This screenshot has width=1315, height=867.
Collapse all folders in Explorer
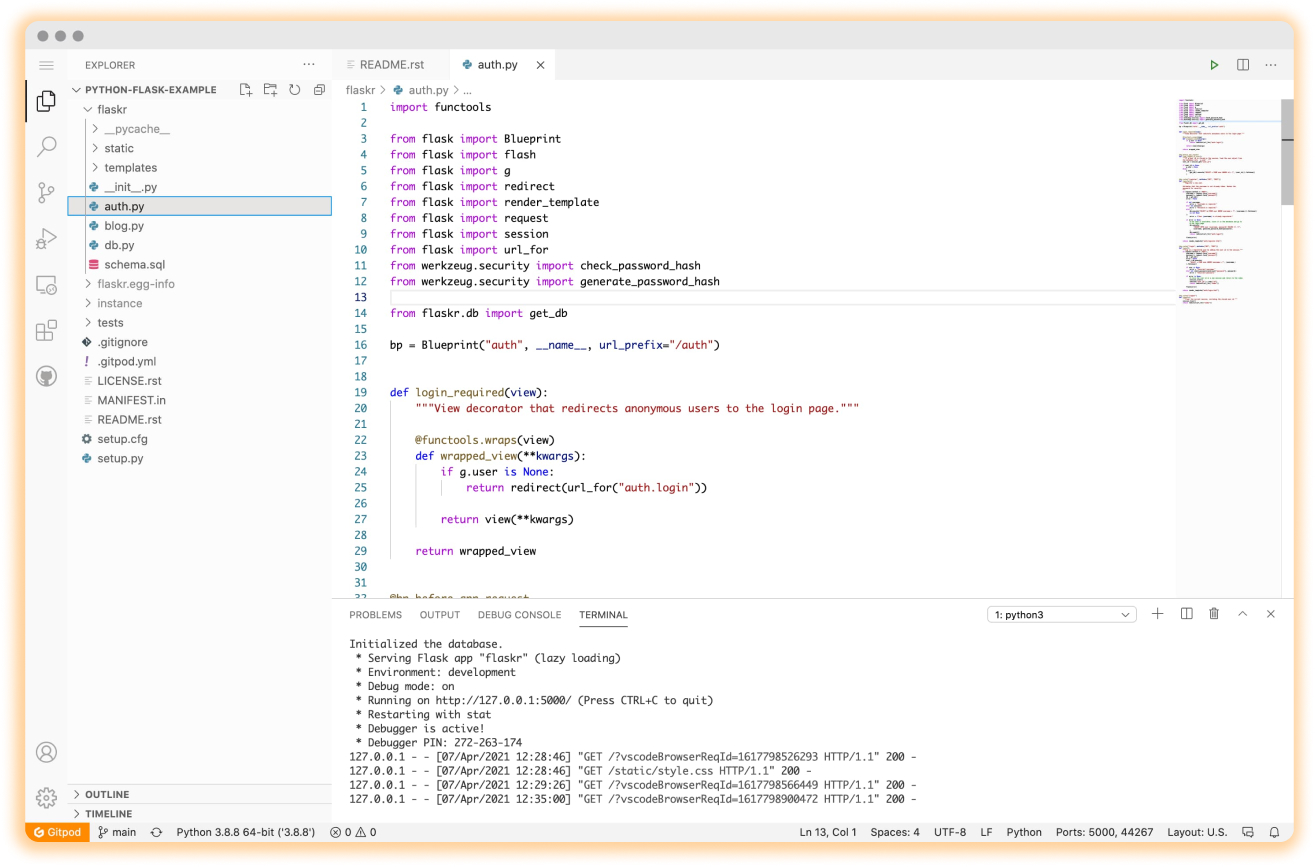(x=319, y=90)
